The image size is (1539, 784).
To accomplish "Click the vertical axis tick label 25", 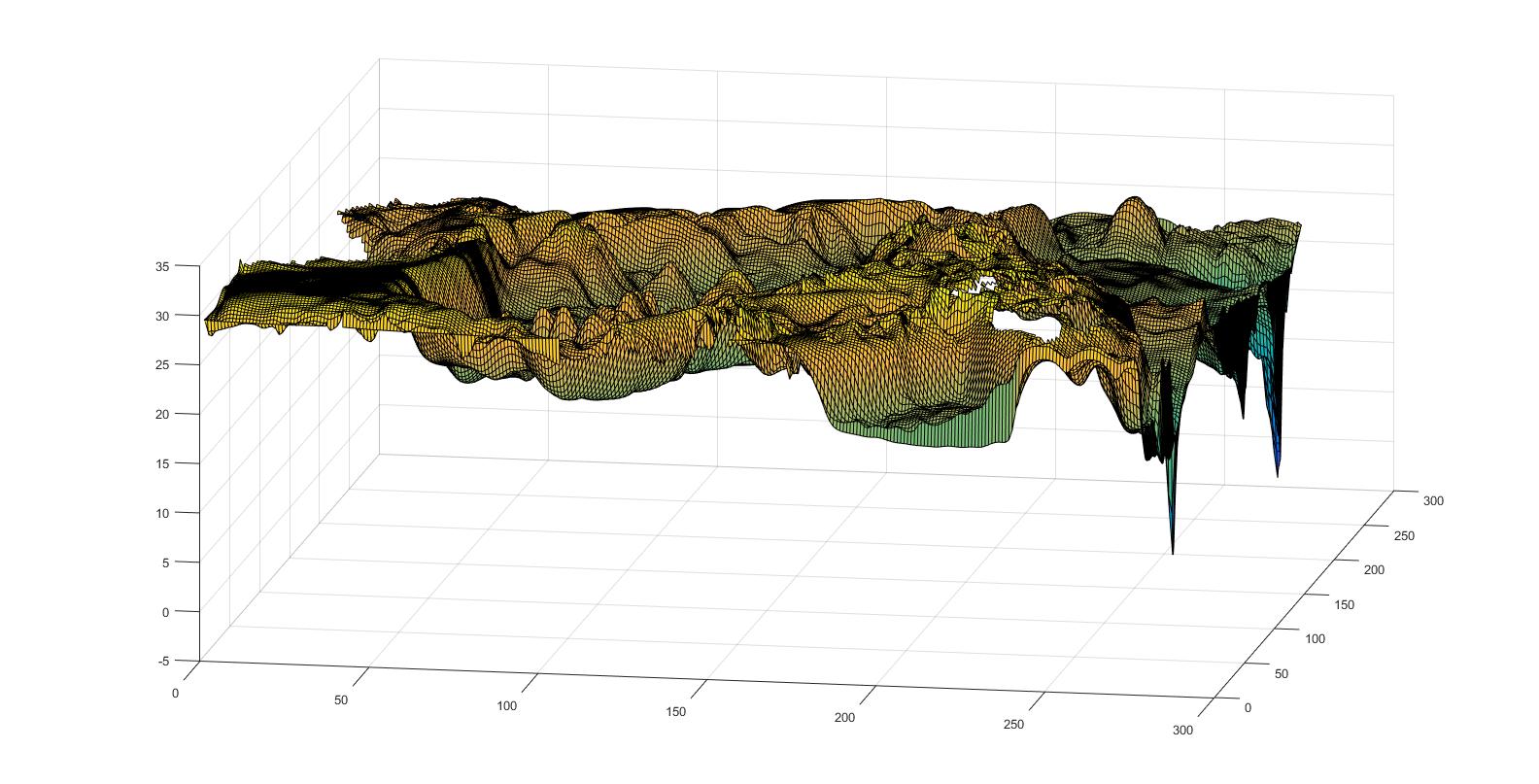I will click(x=162, y=364).
